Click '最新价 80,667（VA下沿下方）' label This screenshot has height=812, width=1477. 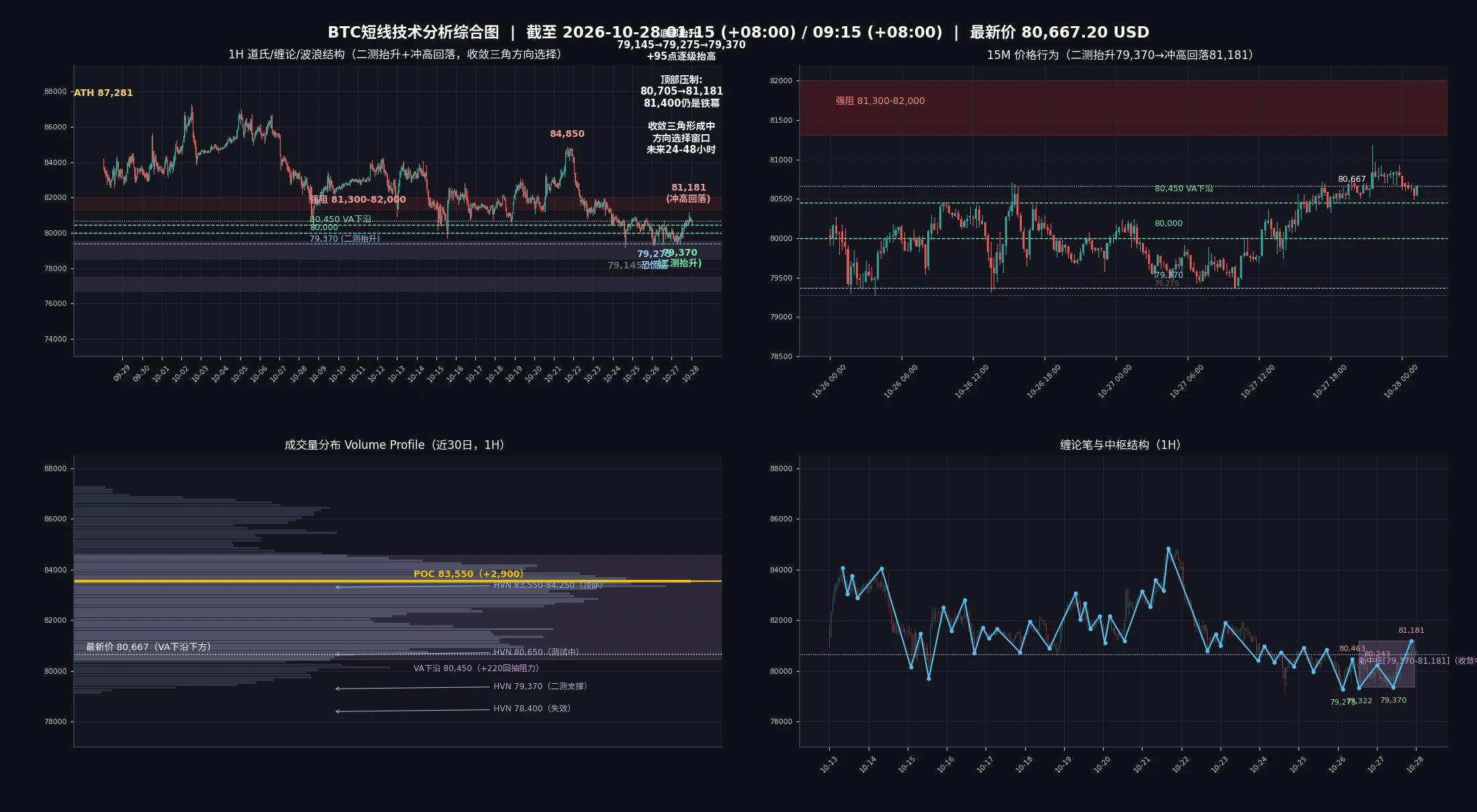tap(148, 647)
